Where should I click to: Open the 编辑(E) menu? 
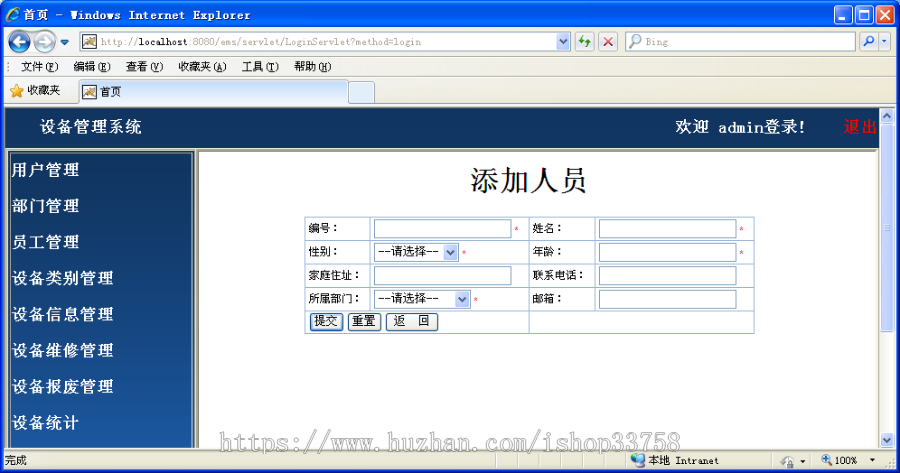92,67
